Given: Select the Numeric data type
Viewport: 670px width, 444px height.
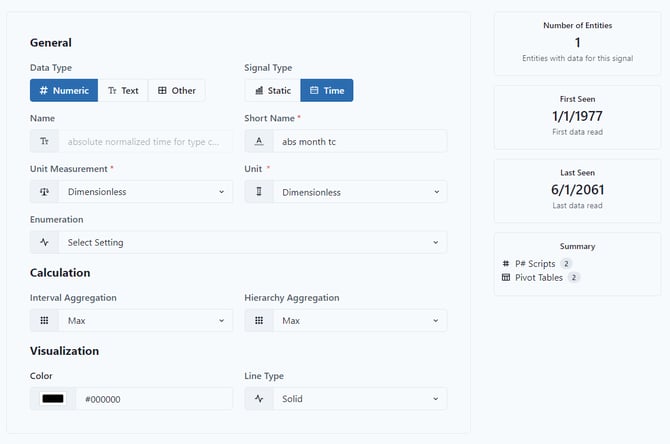Looking at the screenshot, I should (x=64, y=91).
